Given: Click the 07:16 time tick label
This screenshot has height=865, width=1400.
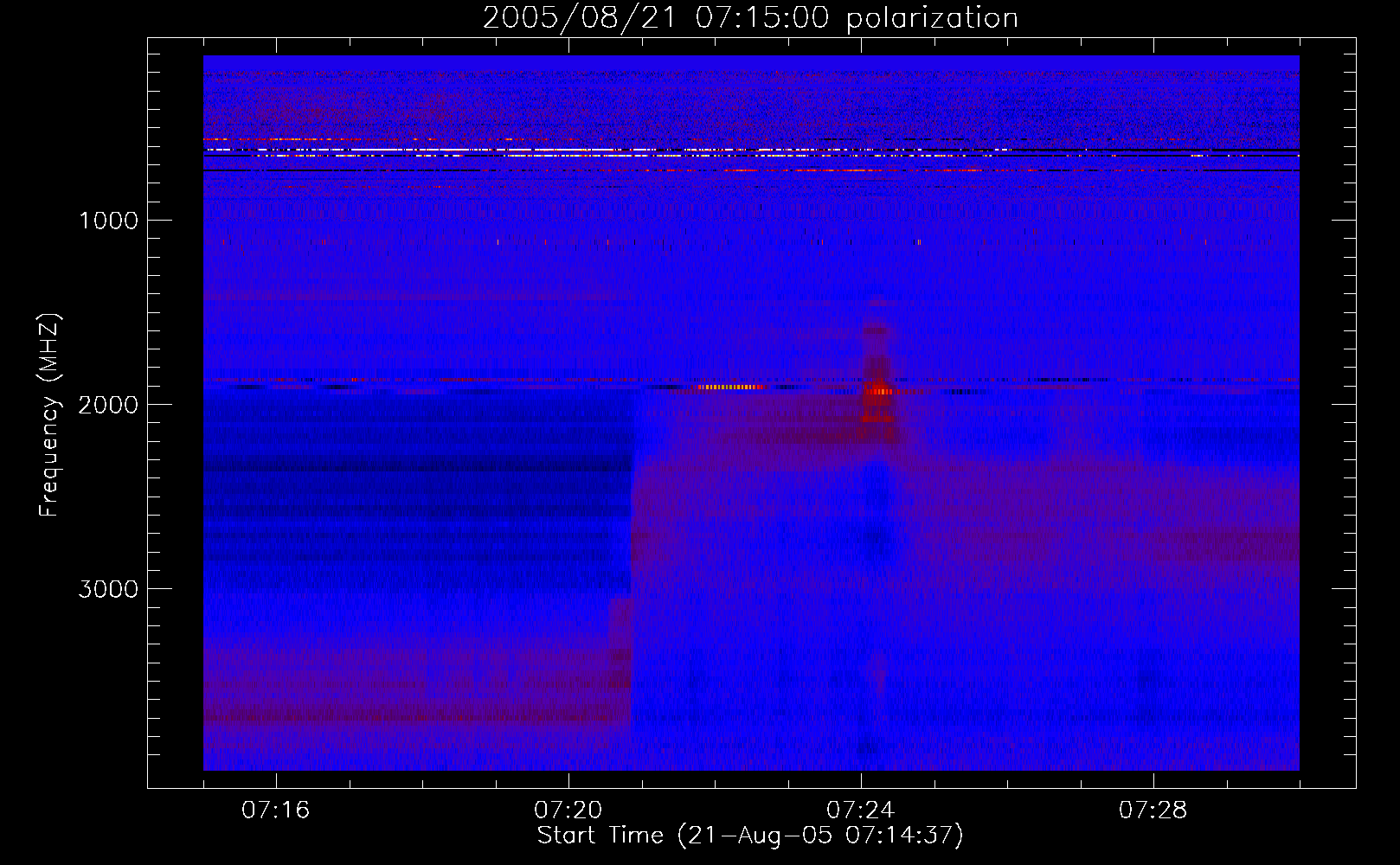Looking at the screenshot, I should [276, 811].
